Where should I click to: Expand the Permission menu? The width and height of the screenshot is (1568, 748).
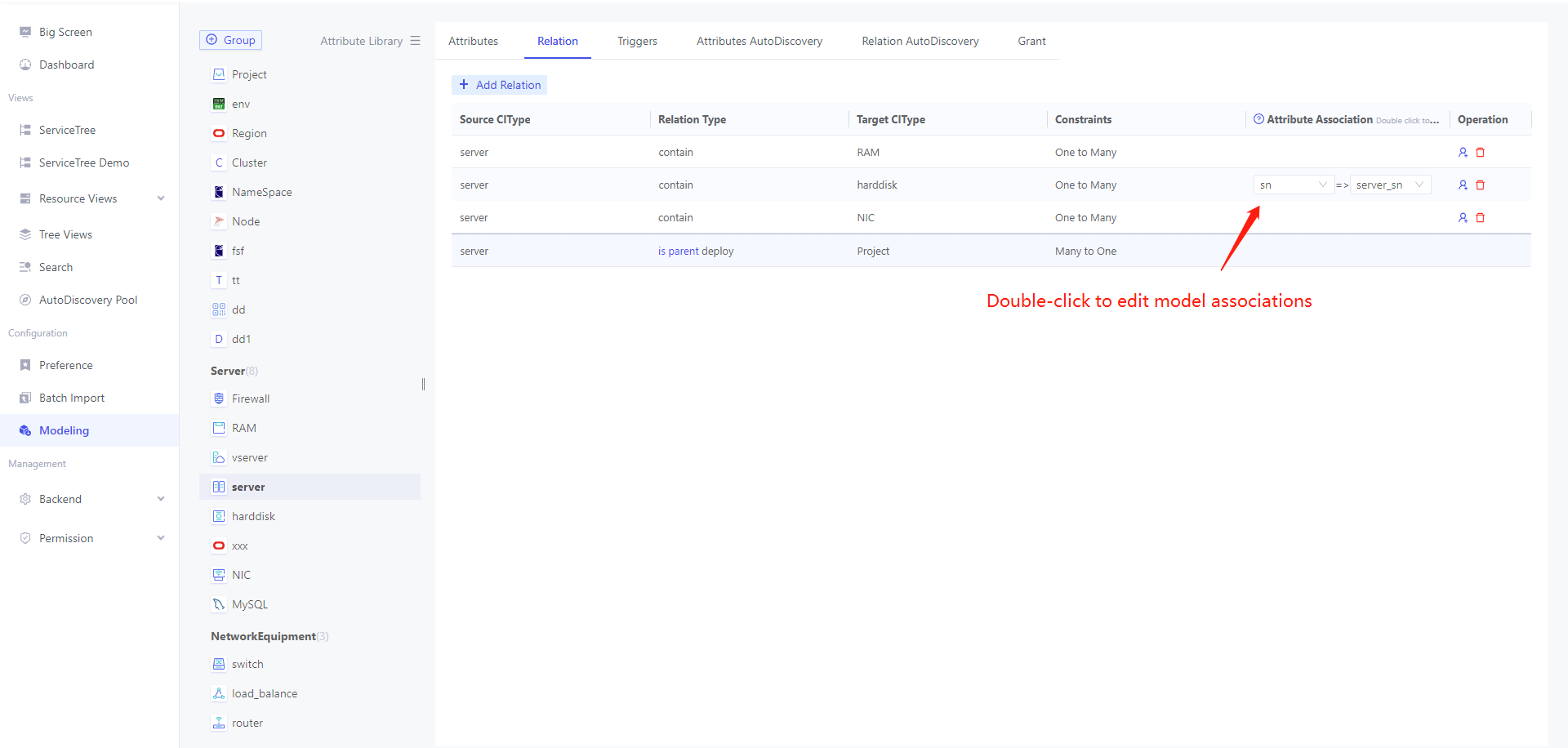[x=161, y=538]
